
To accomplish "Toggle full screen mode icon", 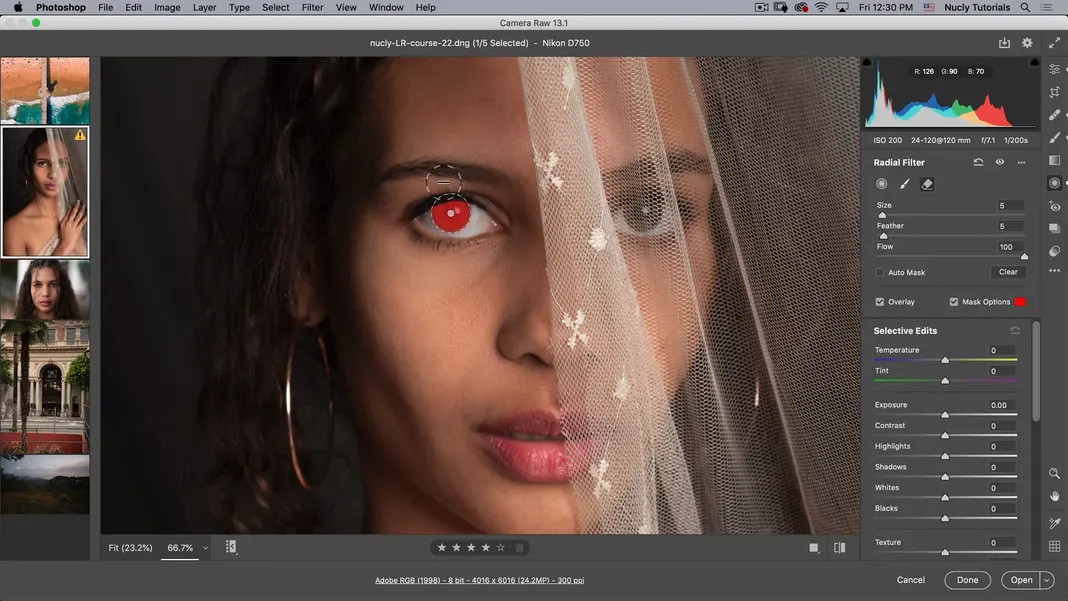I will (x=1054, y=43).
